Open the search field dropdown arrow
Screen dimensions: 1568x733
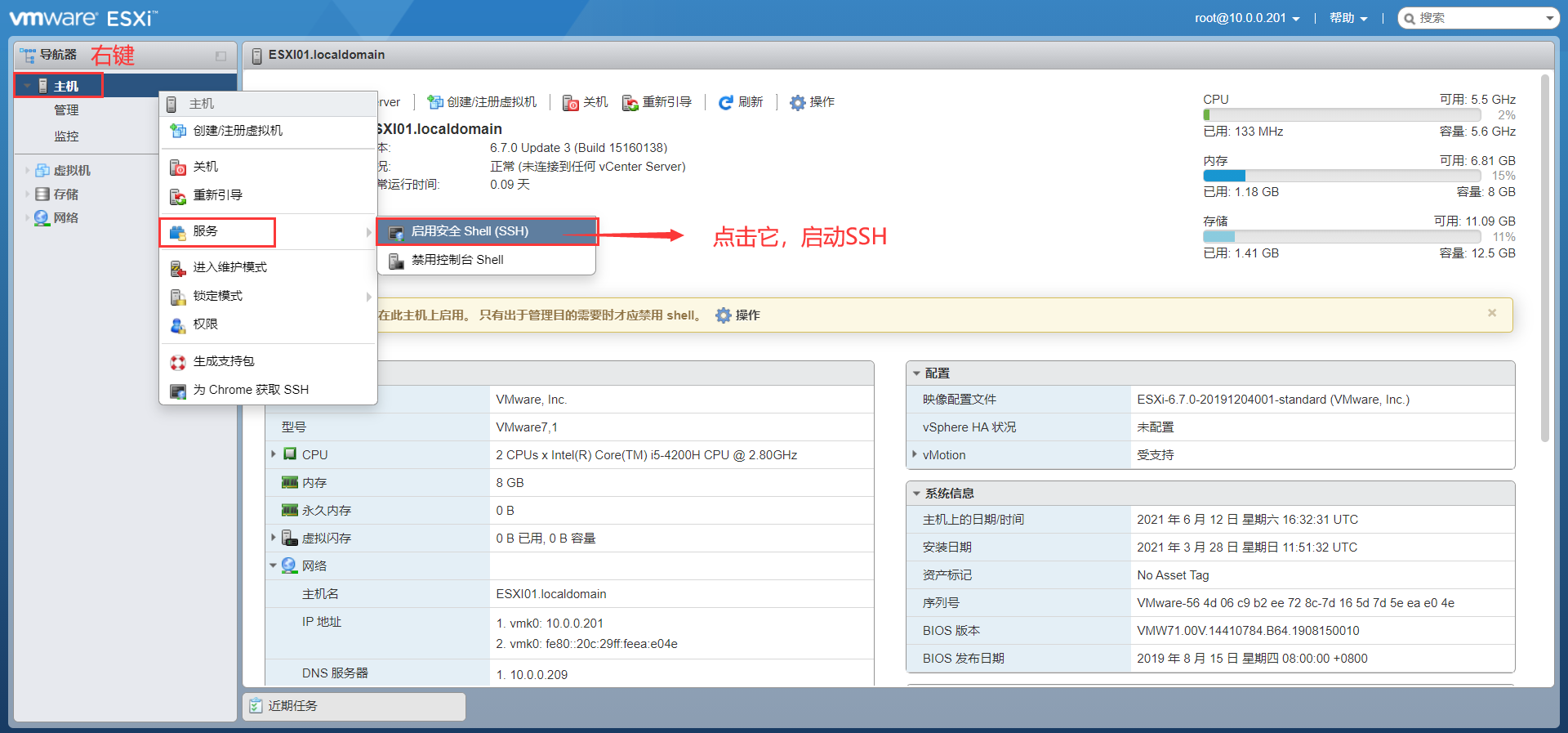click(x=1549, y=18)
